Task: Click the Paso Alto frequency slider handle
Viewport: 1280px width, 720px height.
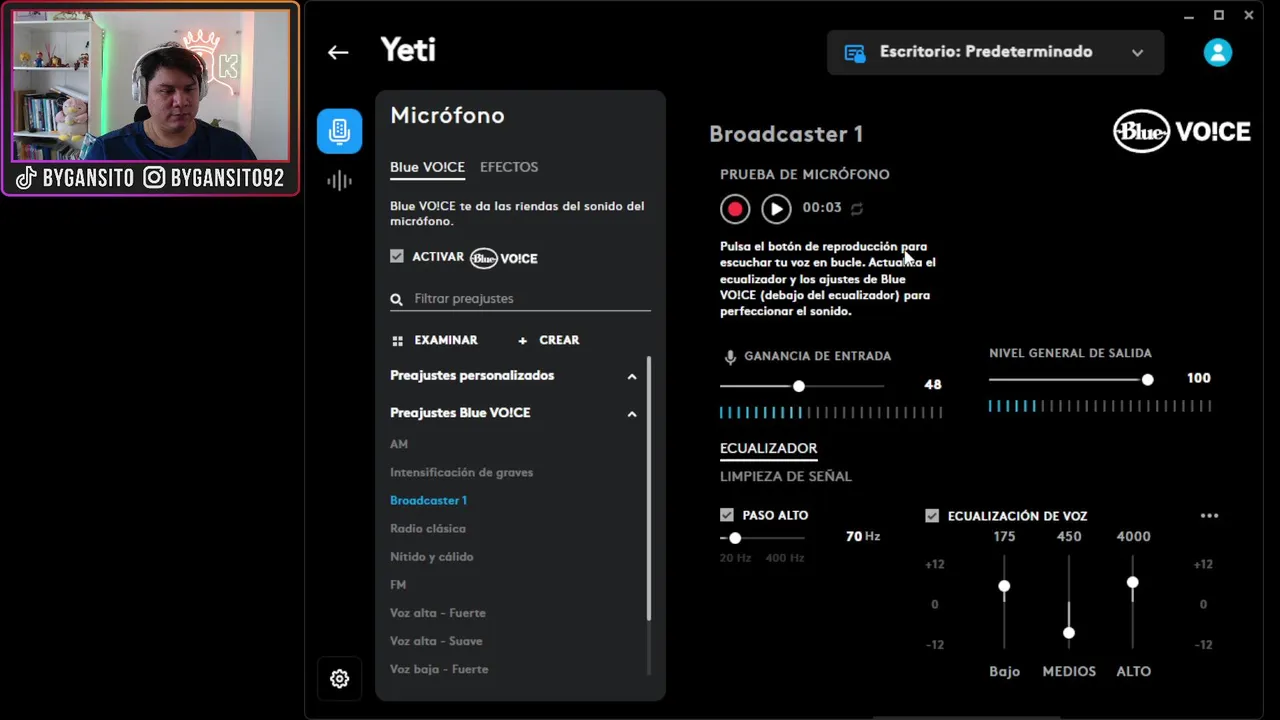Action: pos(735,538)
